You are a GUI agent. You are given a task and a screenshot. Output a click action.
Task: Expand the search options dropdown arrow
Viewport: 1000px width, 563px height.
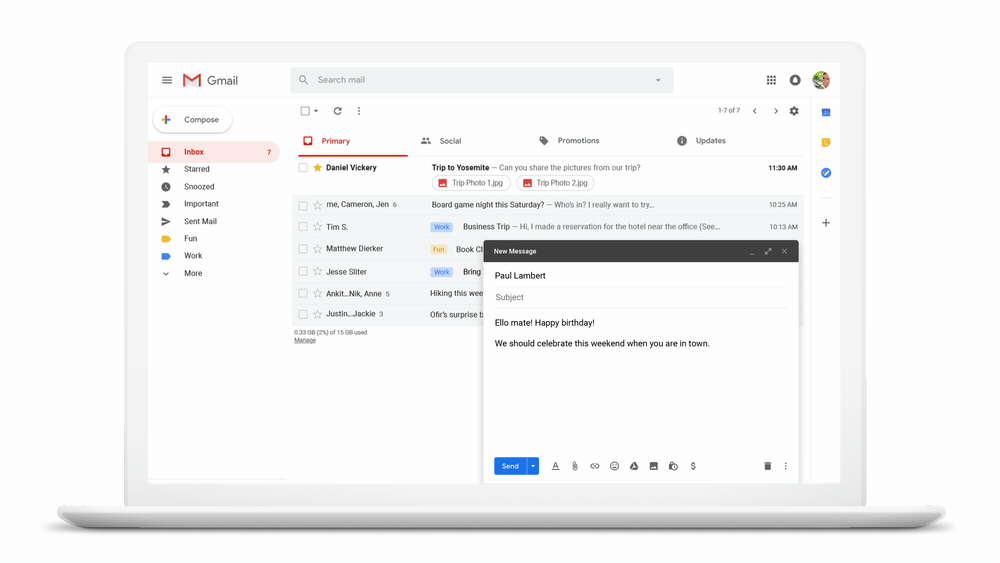point(658,80)
